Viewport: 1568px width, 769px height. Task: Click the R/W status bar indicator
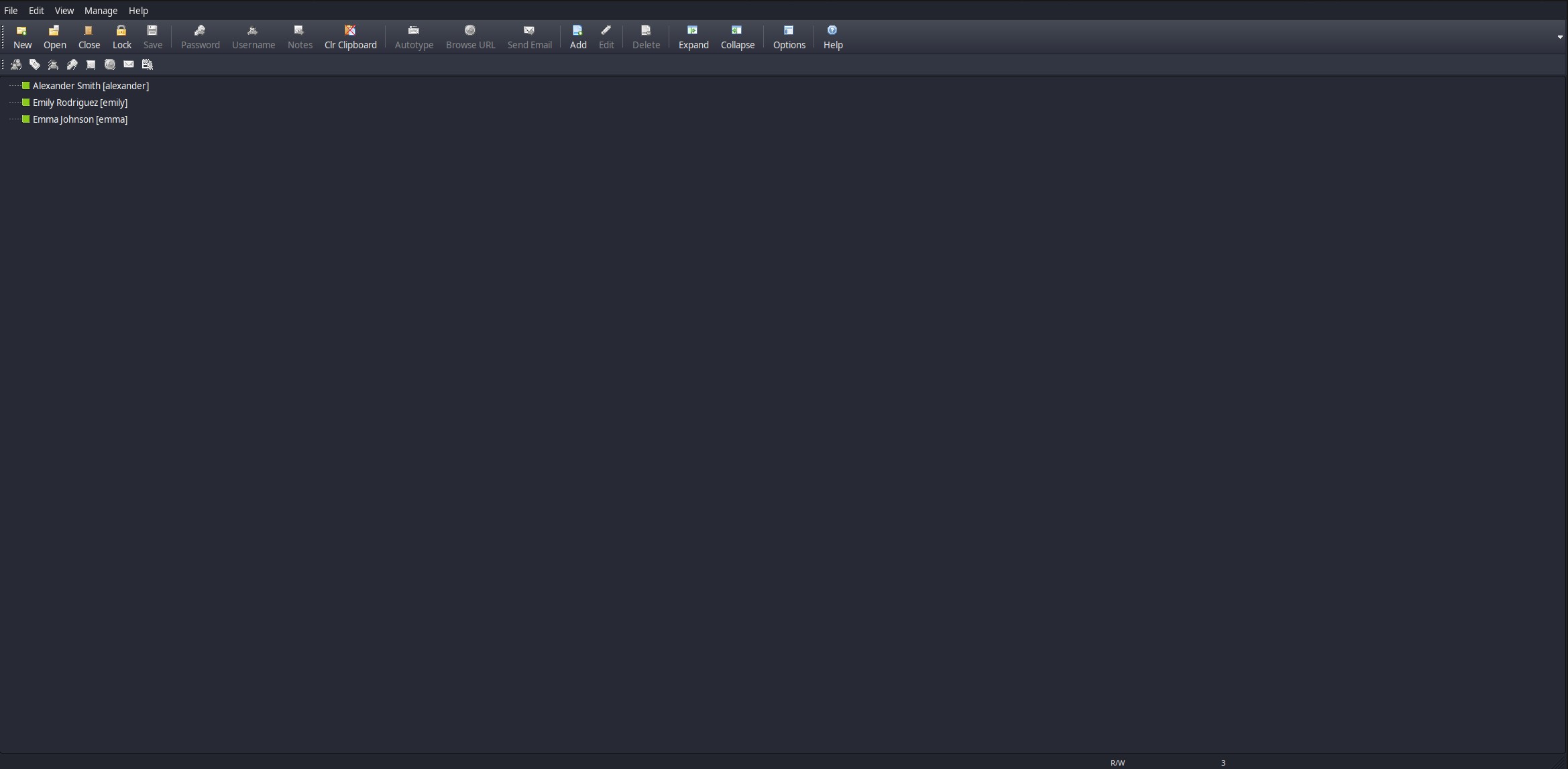(x=1117, y=763)
